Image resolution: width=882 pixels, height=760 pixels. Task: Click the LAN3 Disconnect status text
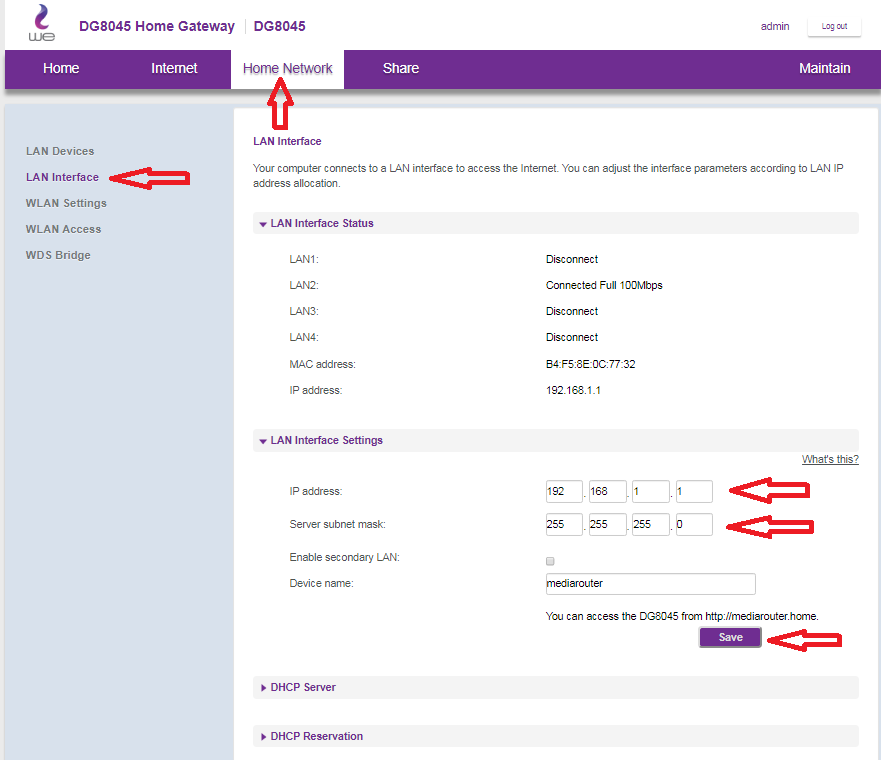[572, 311]
